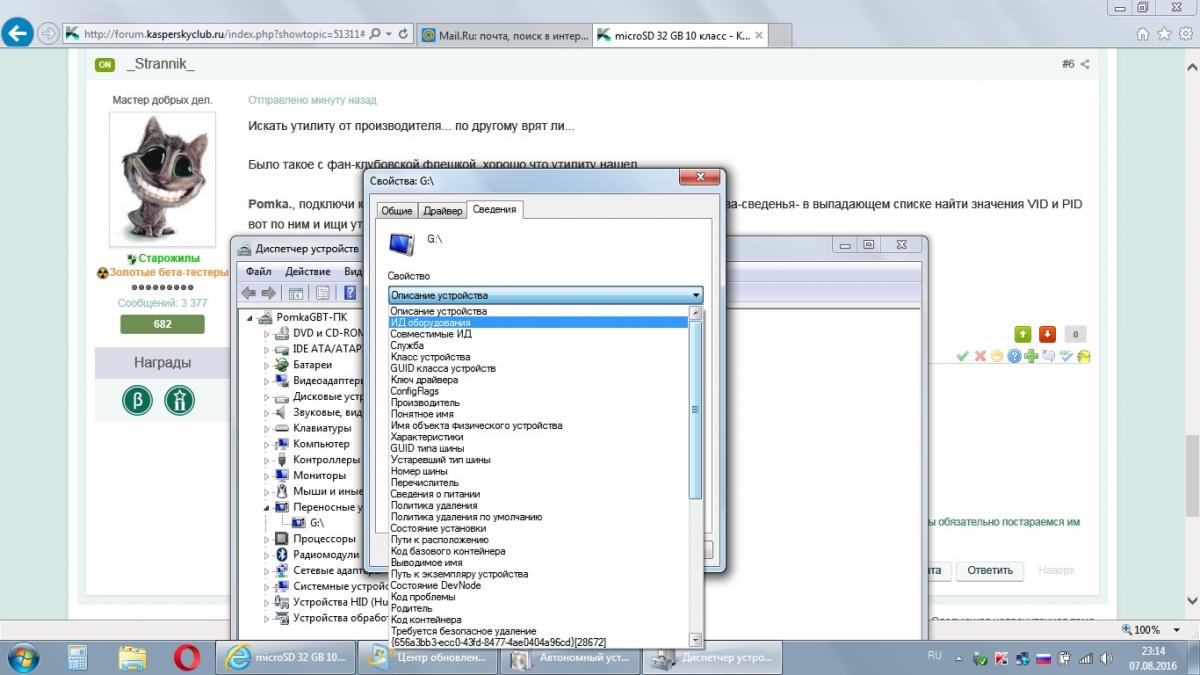
Task: Click the green upvote arrow on post
Action: [1023, 334]
